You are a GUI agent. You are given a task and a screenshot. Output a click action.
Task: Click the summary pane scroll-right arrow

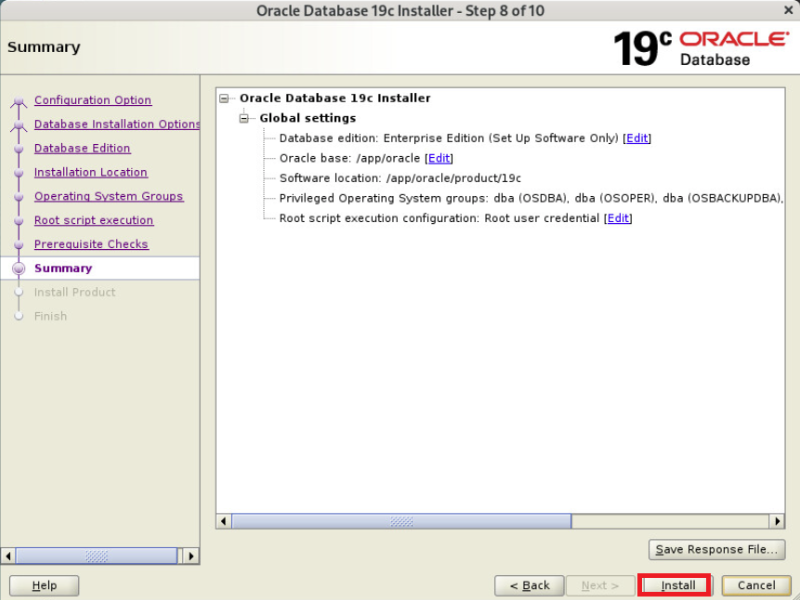pyautogui.click(x=777, y=521)
